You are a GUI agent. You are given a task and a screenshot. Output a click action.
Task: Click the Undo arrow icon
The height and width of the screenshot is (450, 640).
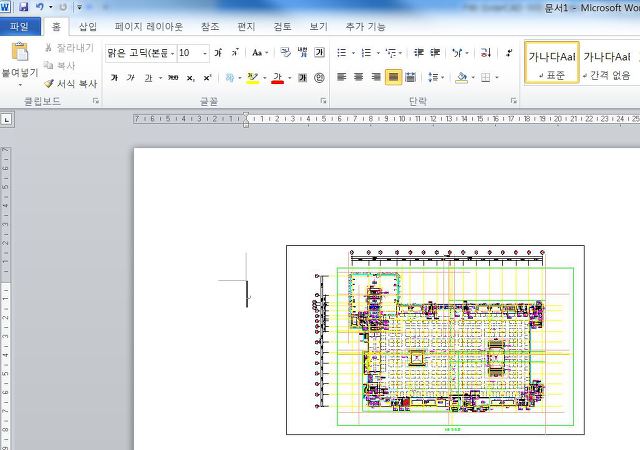39,7
